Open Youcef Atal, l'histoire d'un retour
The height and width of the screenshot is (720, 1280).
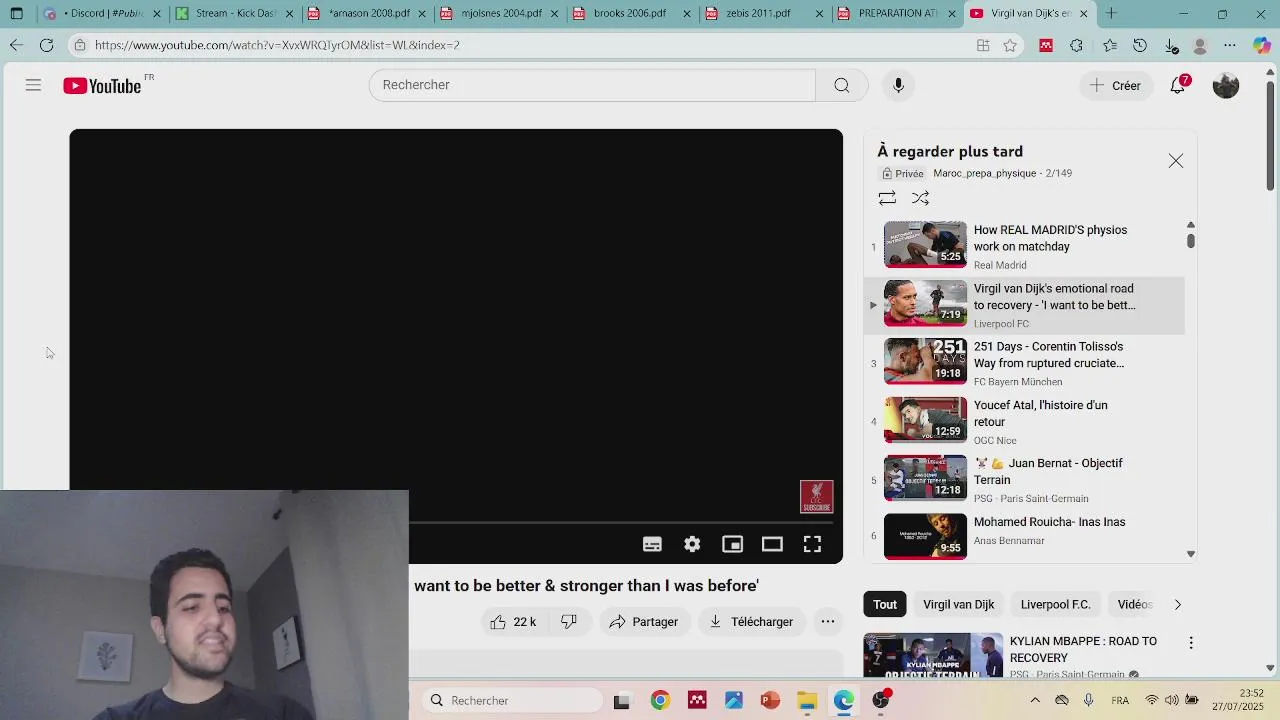(x=1024, y=420)
